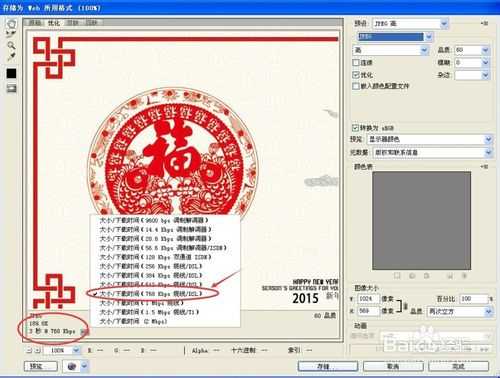This screenshot has width=500, height=378.
Task: Toggle slices visibility icon
Action: tap(11, 88)
